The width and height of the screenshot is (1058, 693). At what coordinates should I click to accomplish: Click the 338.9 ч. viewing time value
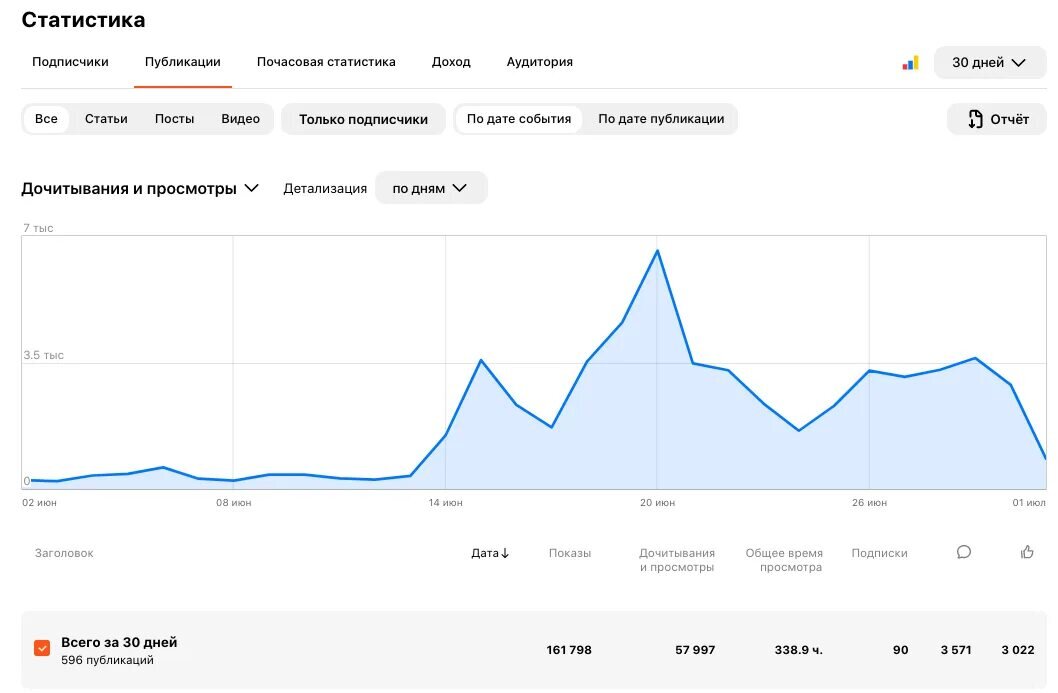798,650
